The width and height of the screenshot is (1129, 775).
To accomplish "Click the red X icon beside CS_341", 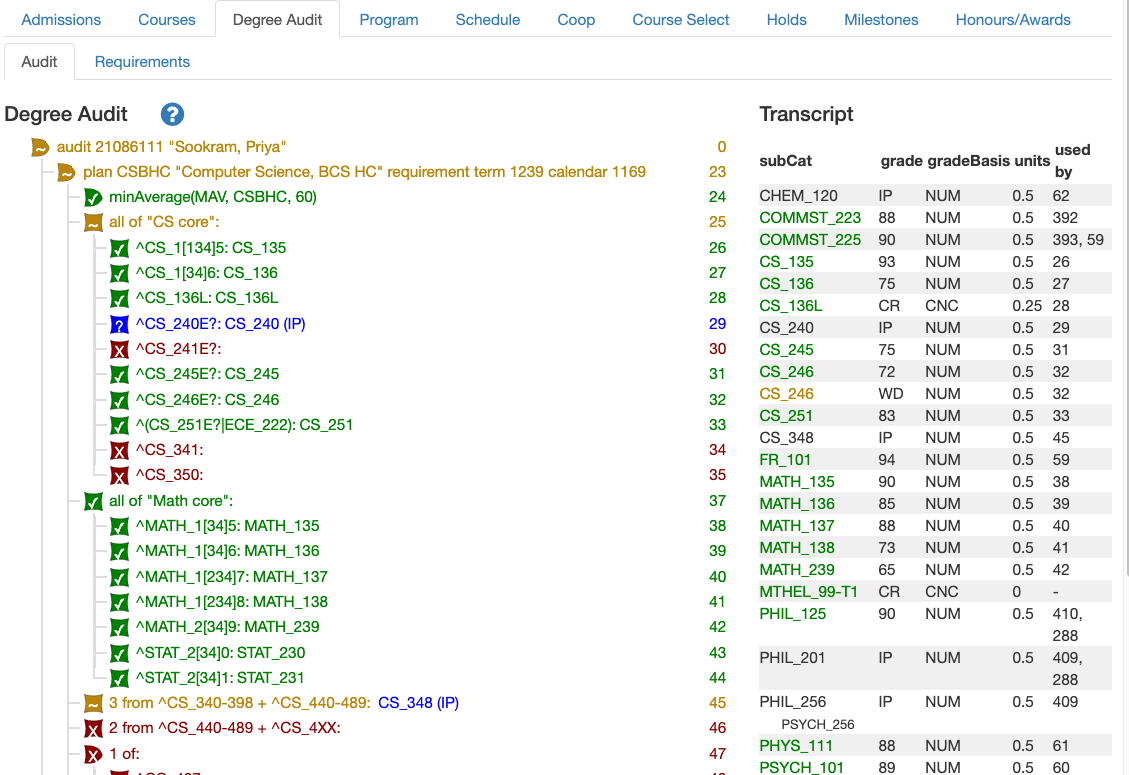I will tap(119, 450).
